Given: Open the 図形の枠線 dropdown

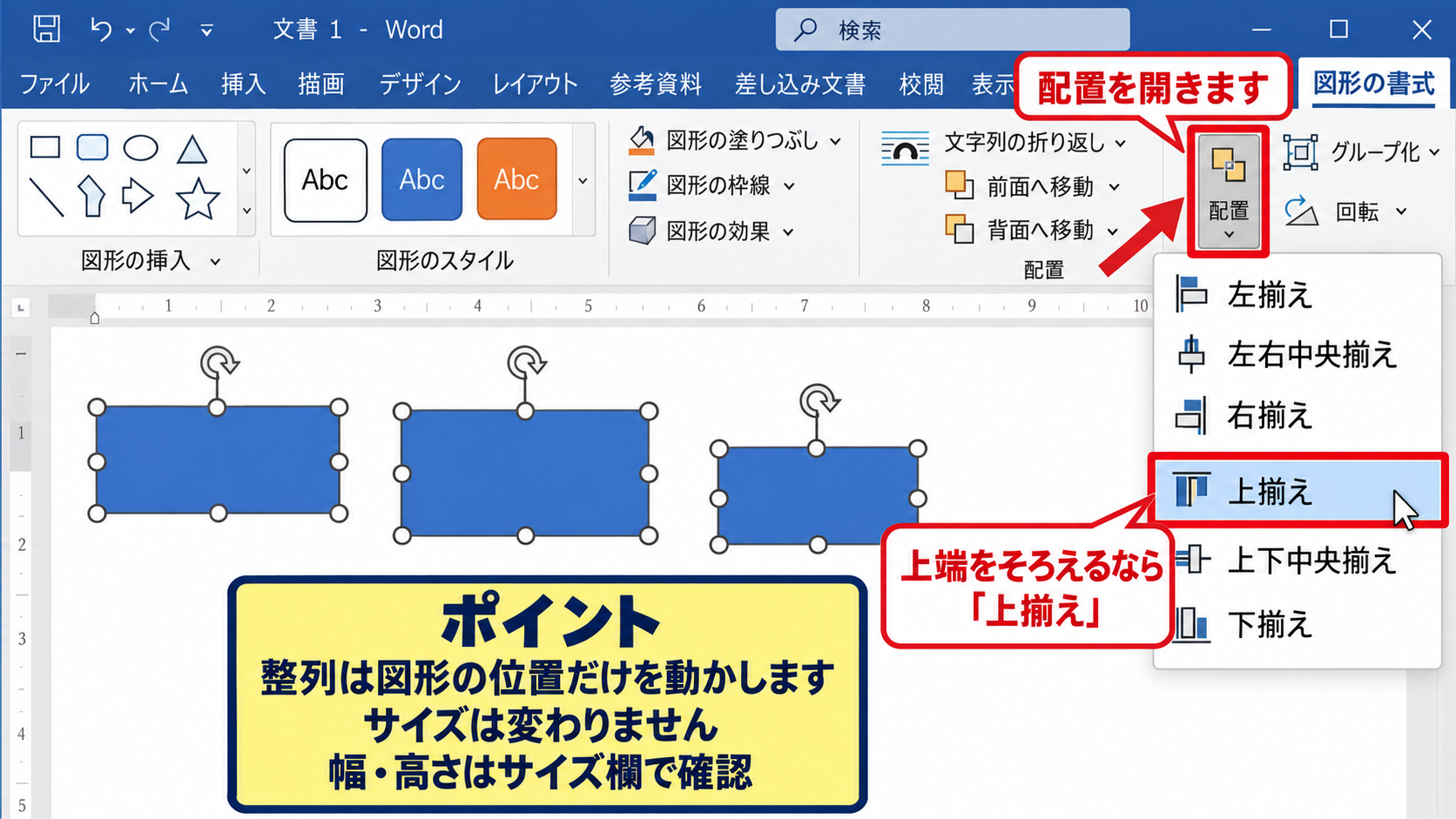Looking at the screenshot, I should click(x=712, y=185).
